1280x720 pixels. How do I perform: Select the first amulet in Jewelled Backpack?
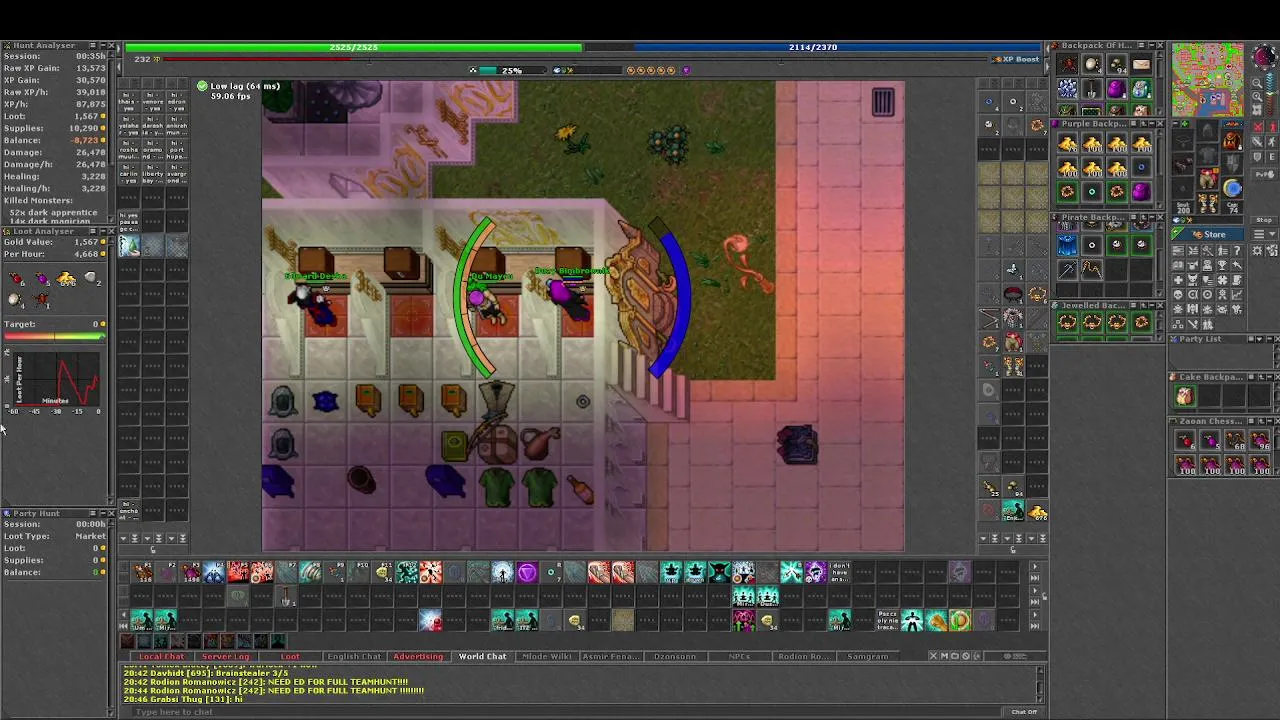[1067, 322]
